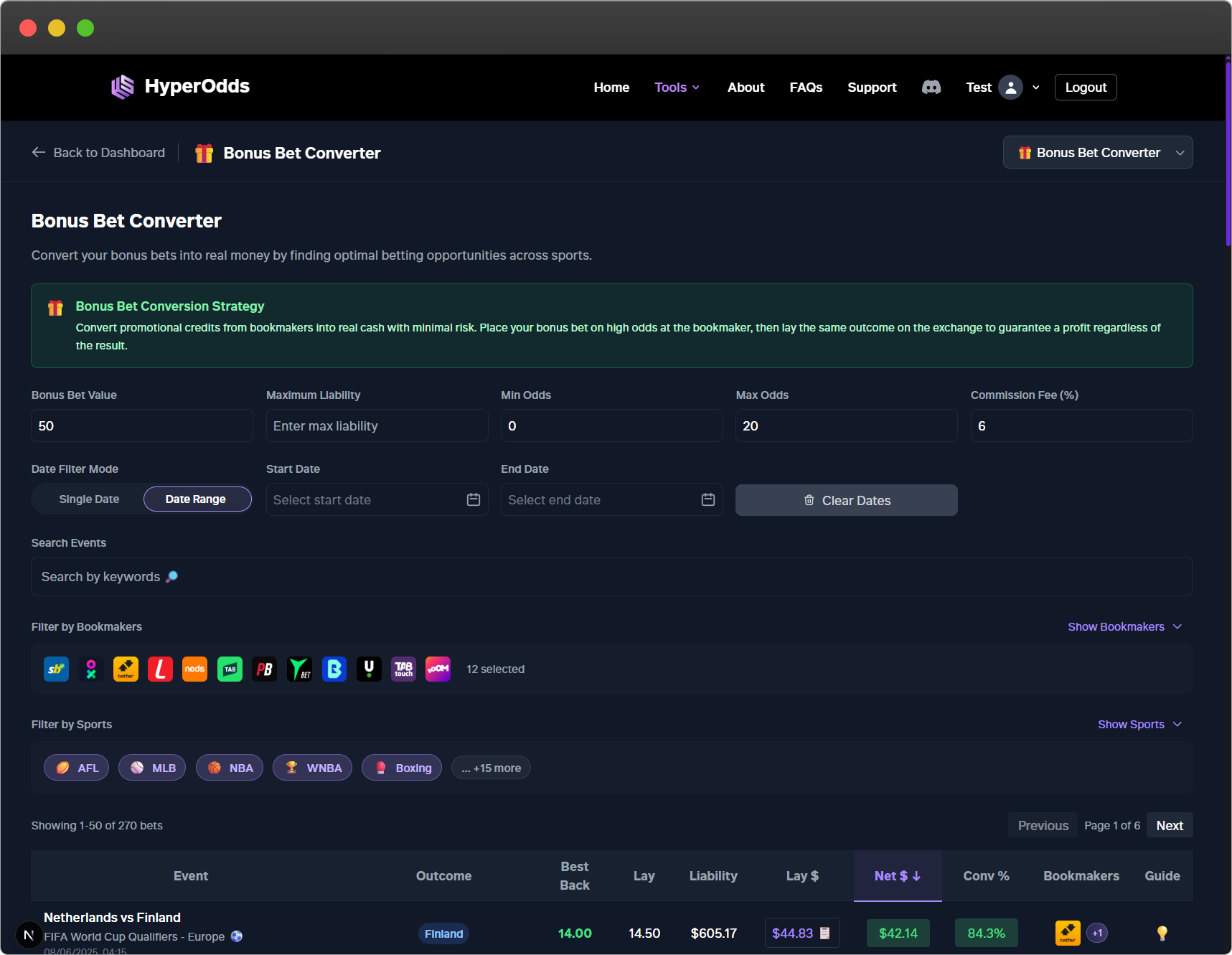Click the Bonus Bet Value field
This screenshot has height=955, width=1232.
click(142, 425)
